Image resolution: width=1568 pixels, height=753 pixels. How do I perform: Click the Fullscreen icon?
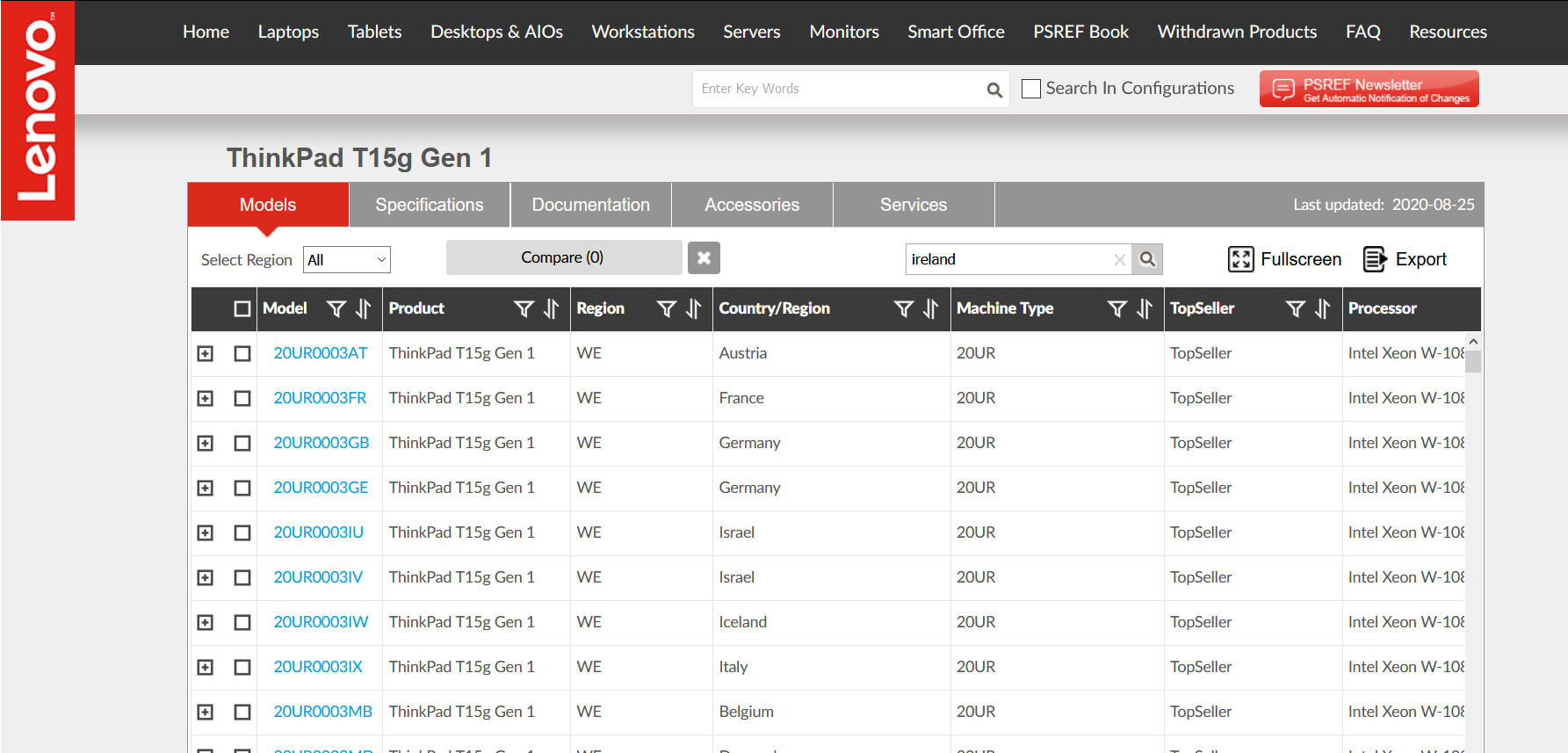1240,259
